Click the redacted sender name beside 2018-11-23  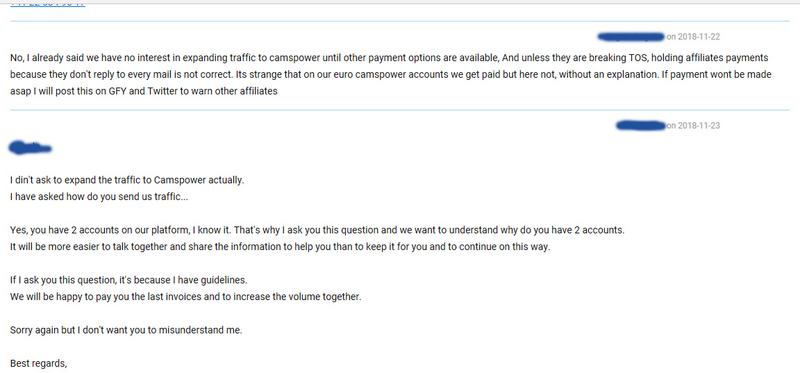click(x=641, y=126)
